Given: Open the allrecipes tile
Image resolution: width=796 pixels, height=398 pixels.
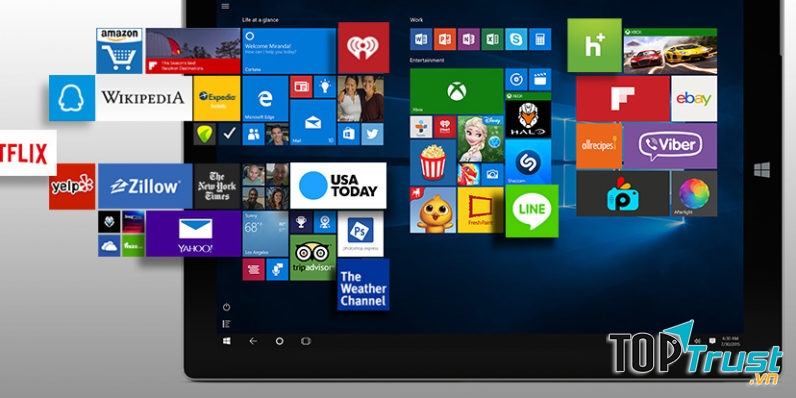Looking at the screenshot, I should tap(599, 146).
